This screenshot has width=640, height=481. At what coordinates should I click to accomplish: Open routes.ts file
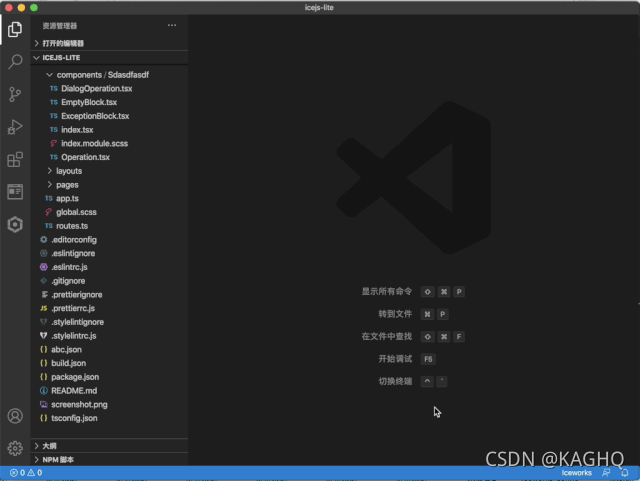(109, 226)
